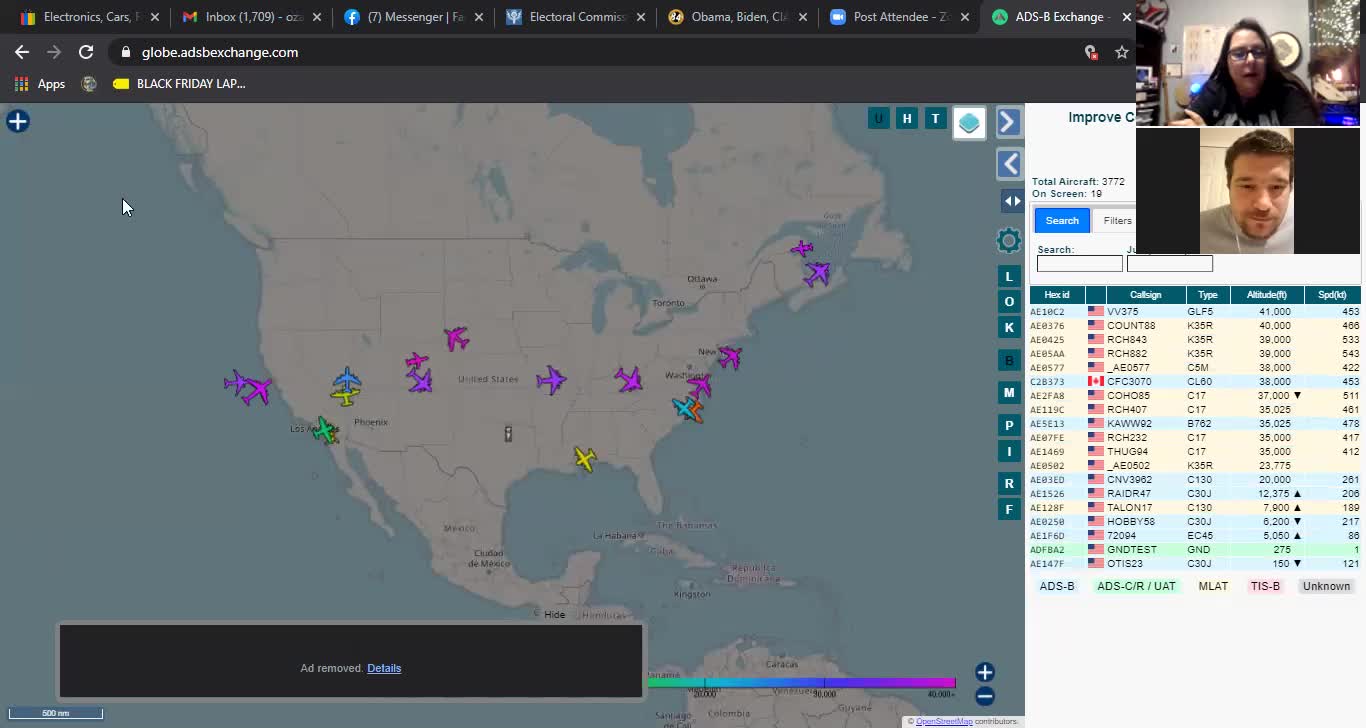The height and width of the screenshot is (728, 1366).
Task: Click the Search input field
Action: (1079, 264)
